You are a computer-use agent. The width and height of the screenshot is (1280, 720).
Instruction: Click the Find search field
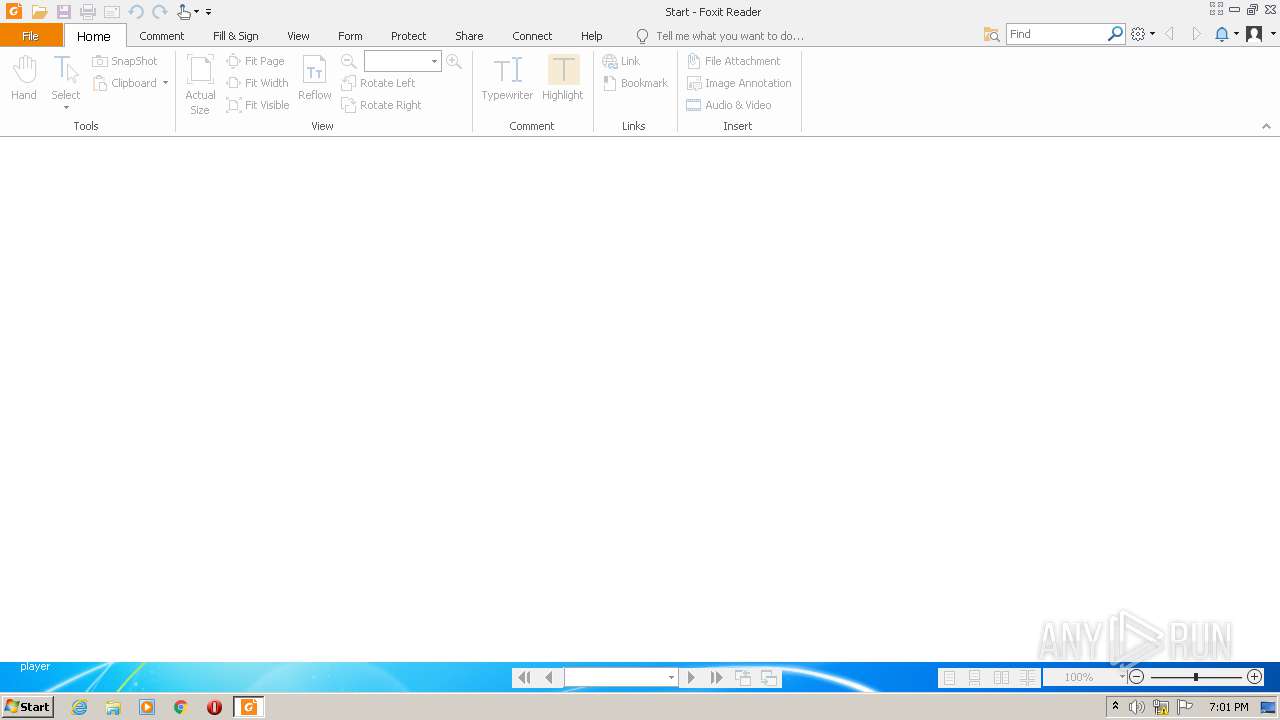[x=1056, y=34]
